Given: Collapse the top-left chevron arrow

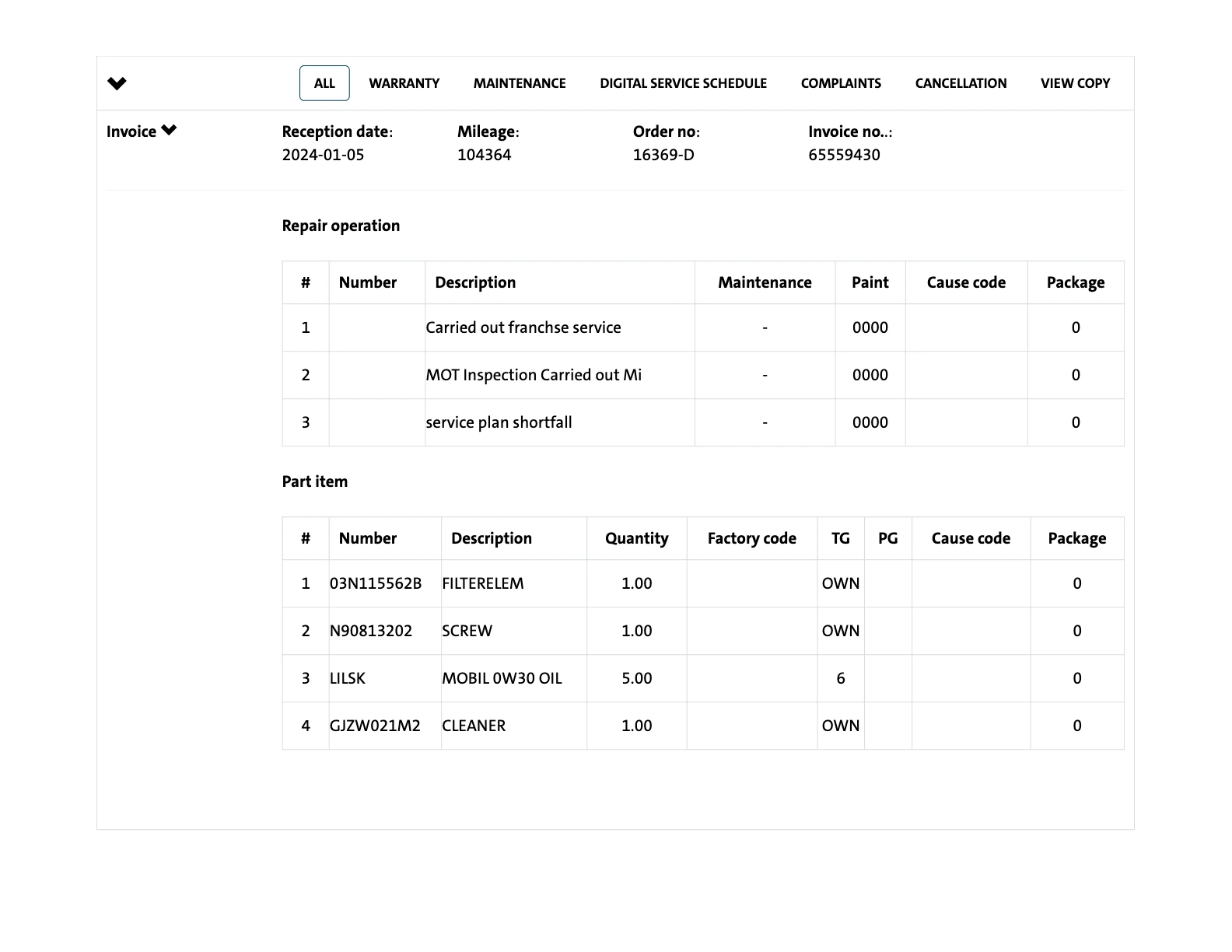Looking at the screenshot, I should coord(117,83).
